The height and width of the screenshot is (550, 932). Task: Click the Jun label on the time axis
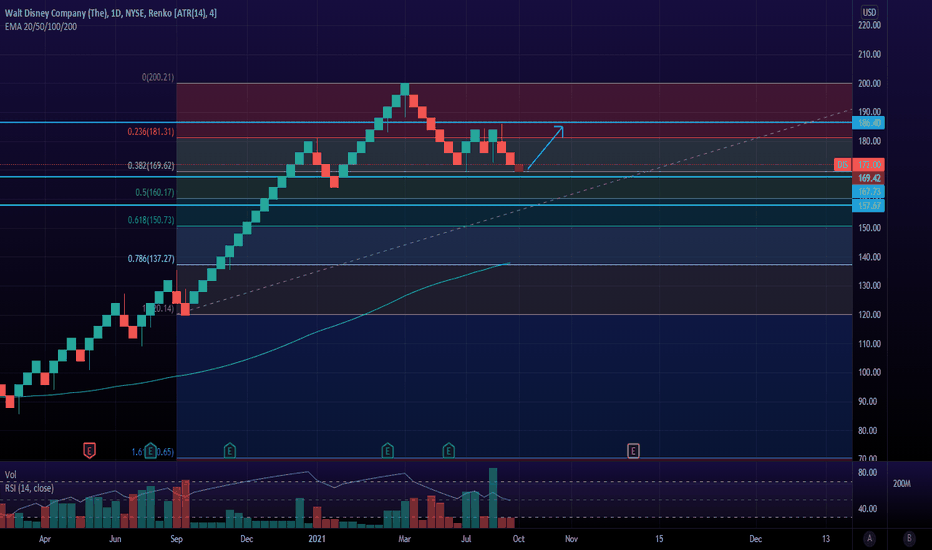click(115, 539)
